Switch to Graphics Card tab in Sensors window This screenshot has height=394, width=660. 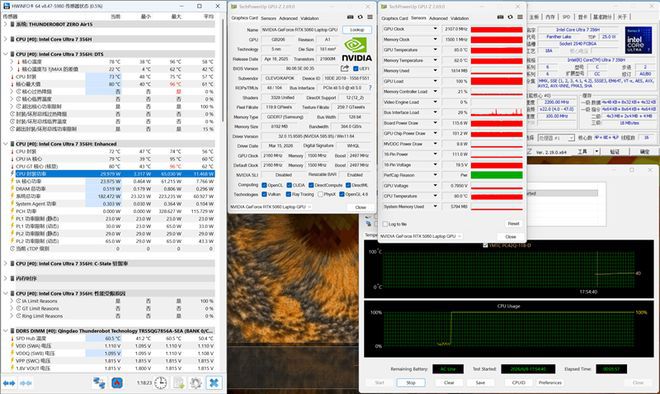click(394, 19)
